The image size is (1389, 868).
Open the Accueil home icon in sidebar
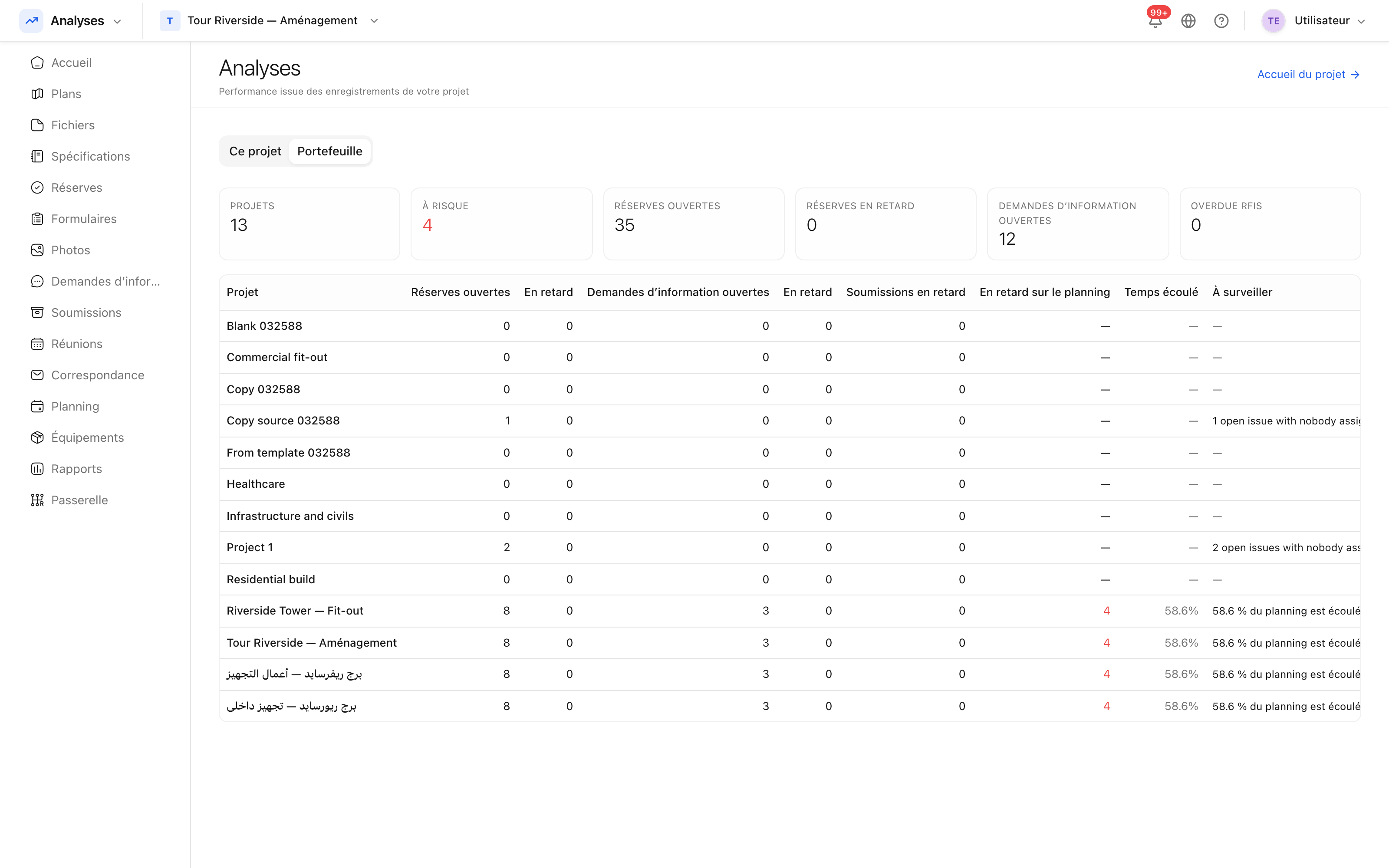point(37,62)
